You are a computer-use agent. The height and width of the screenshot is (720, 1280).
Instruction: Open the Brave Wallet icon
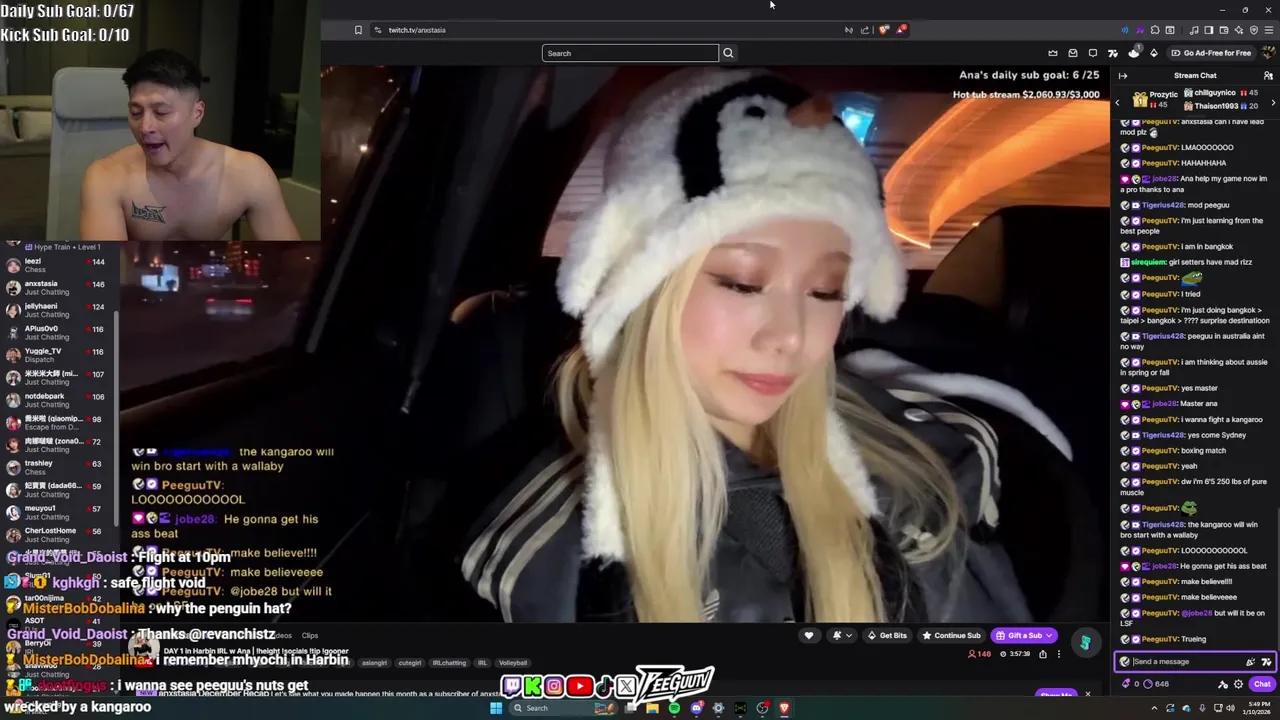[1224, 30]
